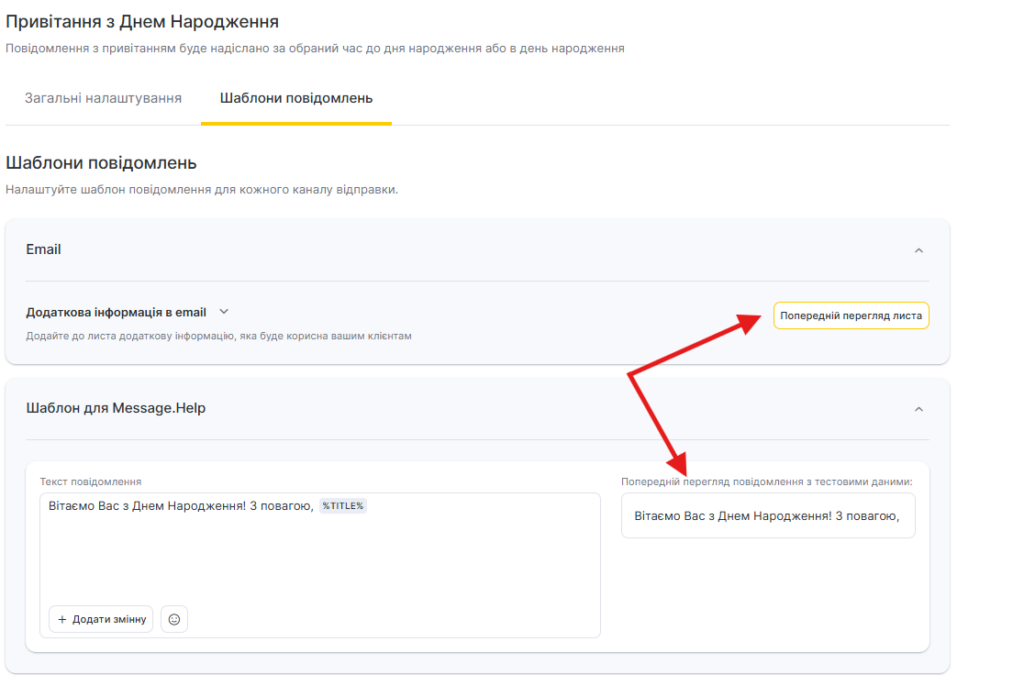This screenshot has width=1024, height=697.
Task: Open the emoji picker smiley icon
Action: (174, 619)
